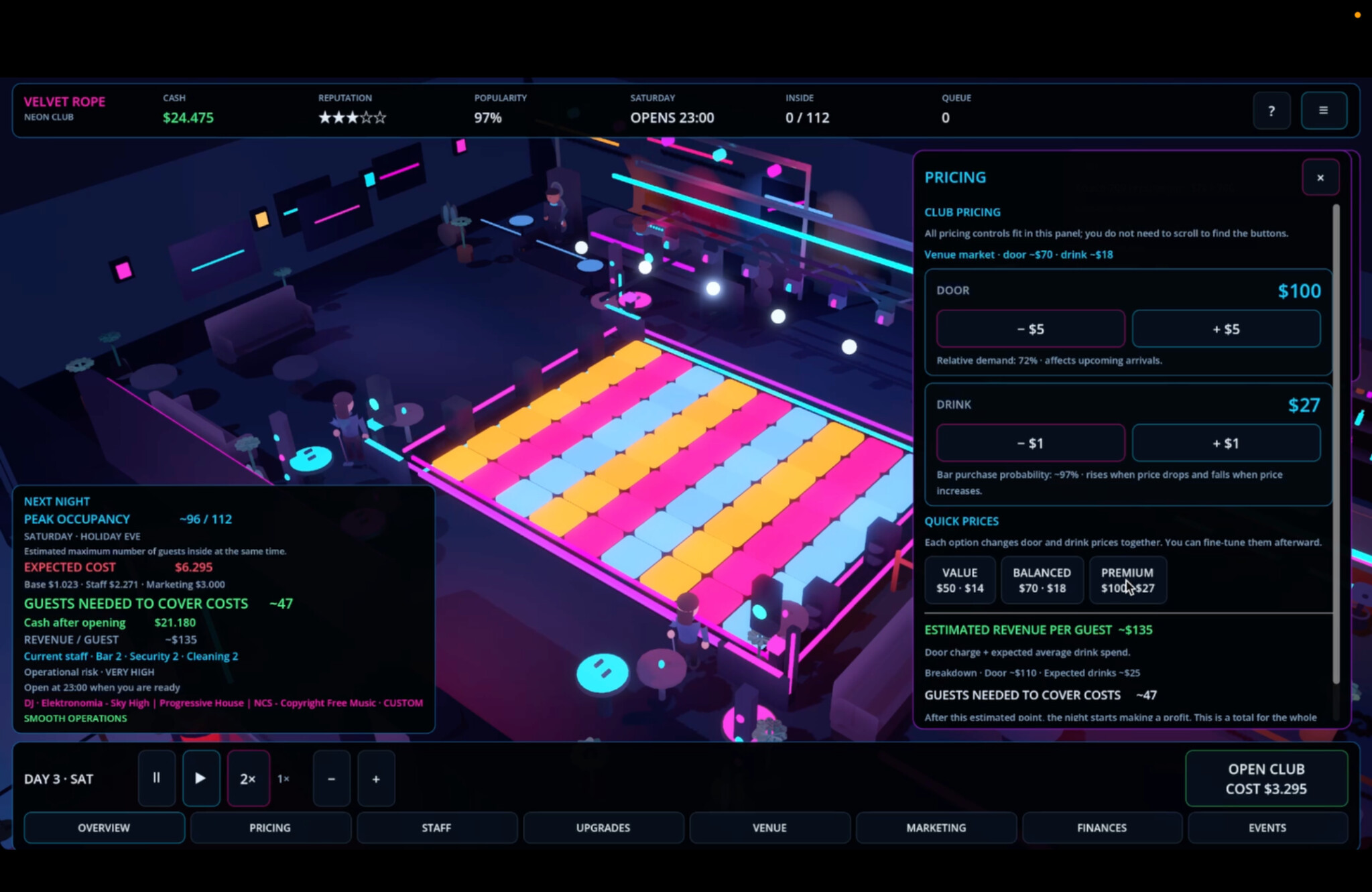
Task: Close the Pricing panel
Action: 1320,178
